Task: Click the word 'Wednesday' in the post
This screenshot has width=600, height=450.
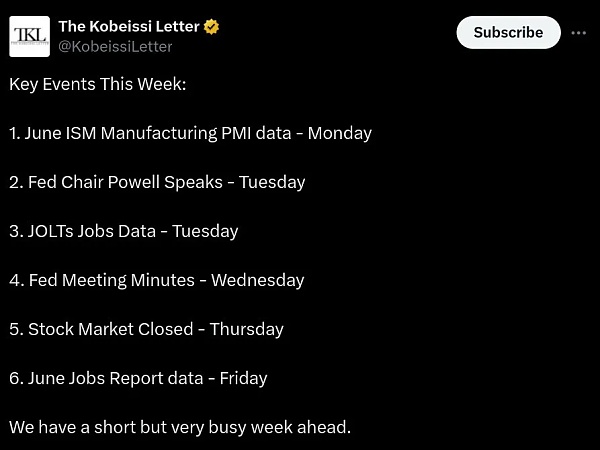Action: coord(257,280)
